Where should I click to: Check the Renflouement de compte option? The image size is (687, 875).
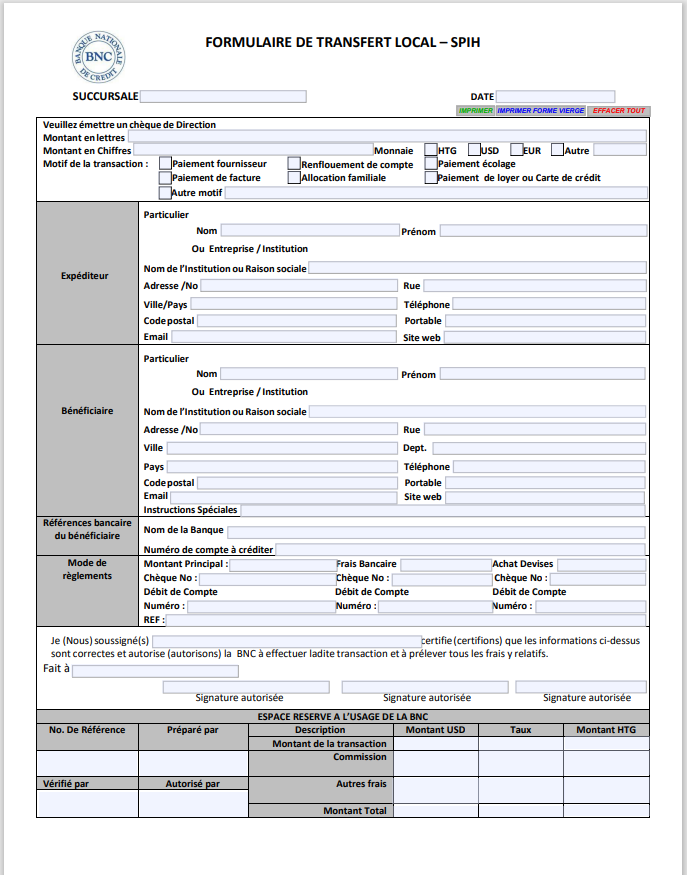294,164
